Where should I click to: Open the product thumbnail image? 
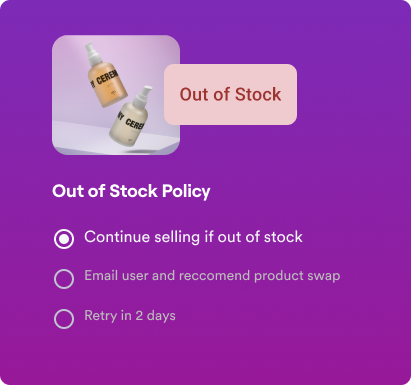point(116,95)
